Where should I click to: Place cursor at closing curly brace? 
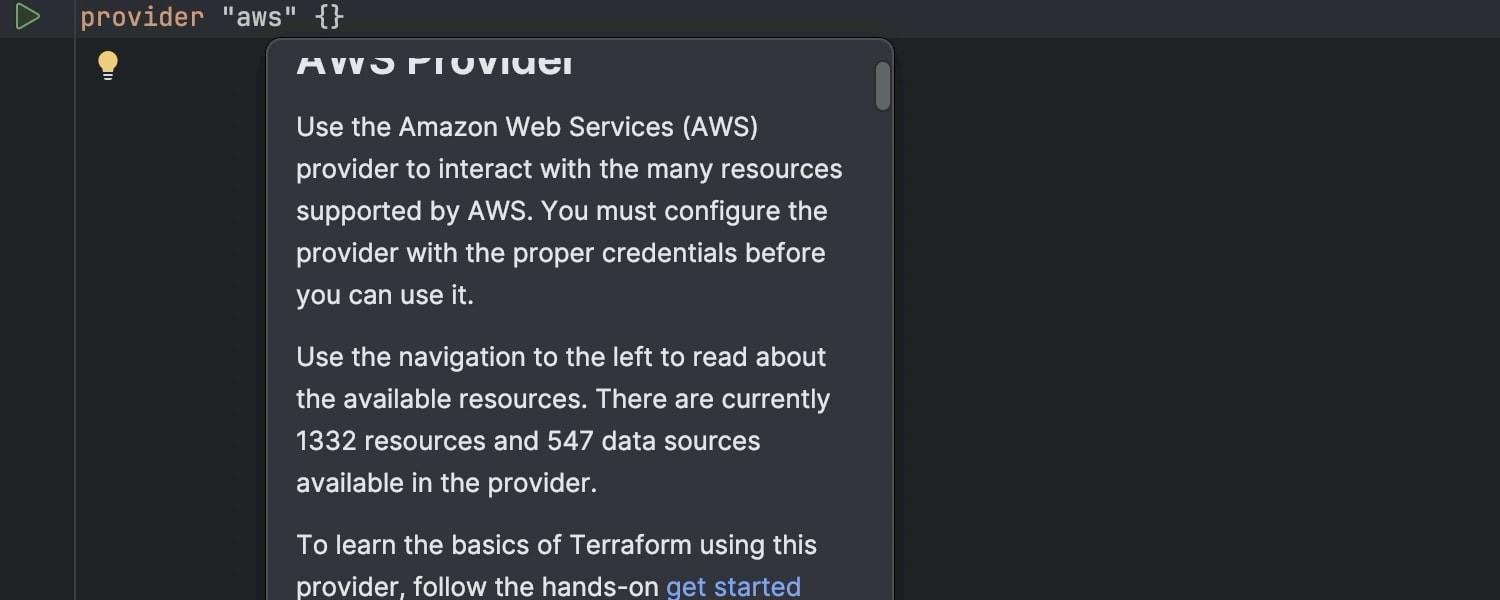[337, 18]
